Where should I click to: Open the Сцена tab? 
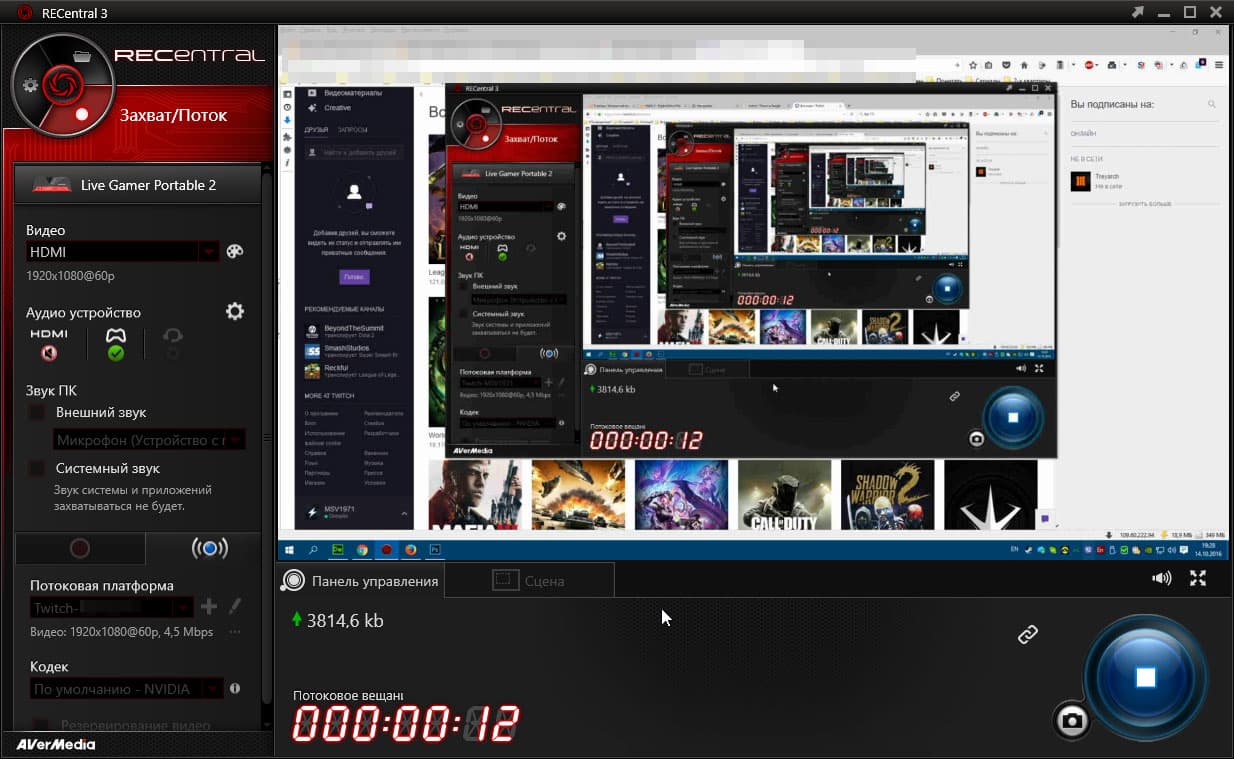529,580
